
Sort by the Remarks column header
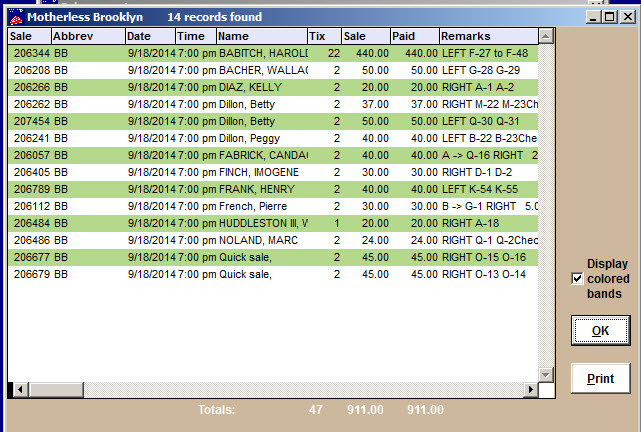pos(489,36)
